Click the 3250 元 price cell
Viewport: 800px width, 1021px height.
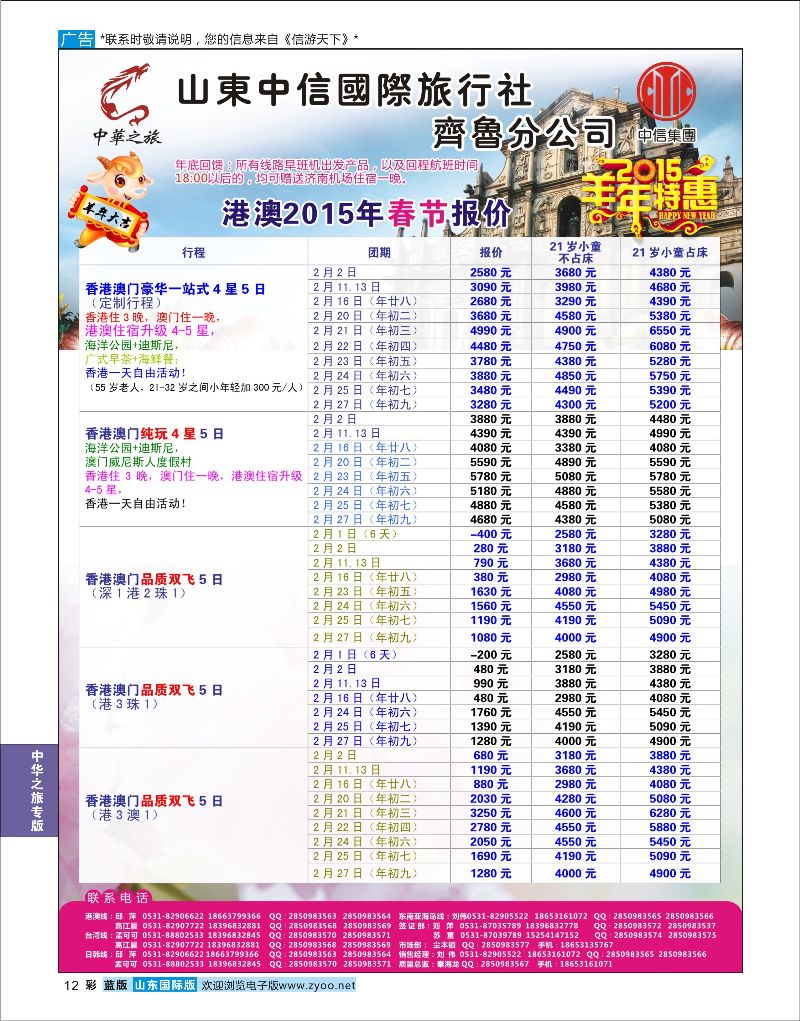click(x=491, y=813)
